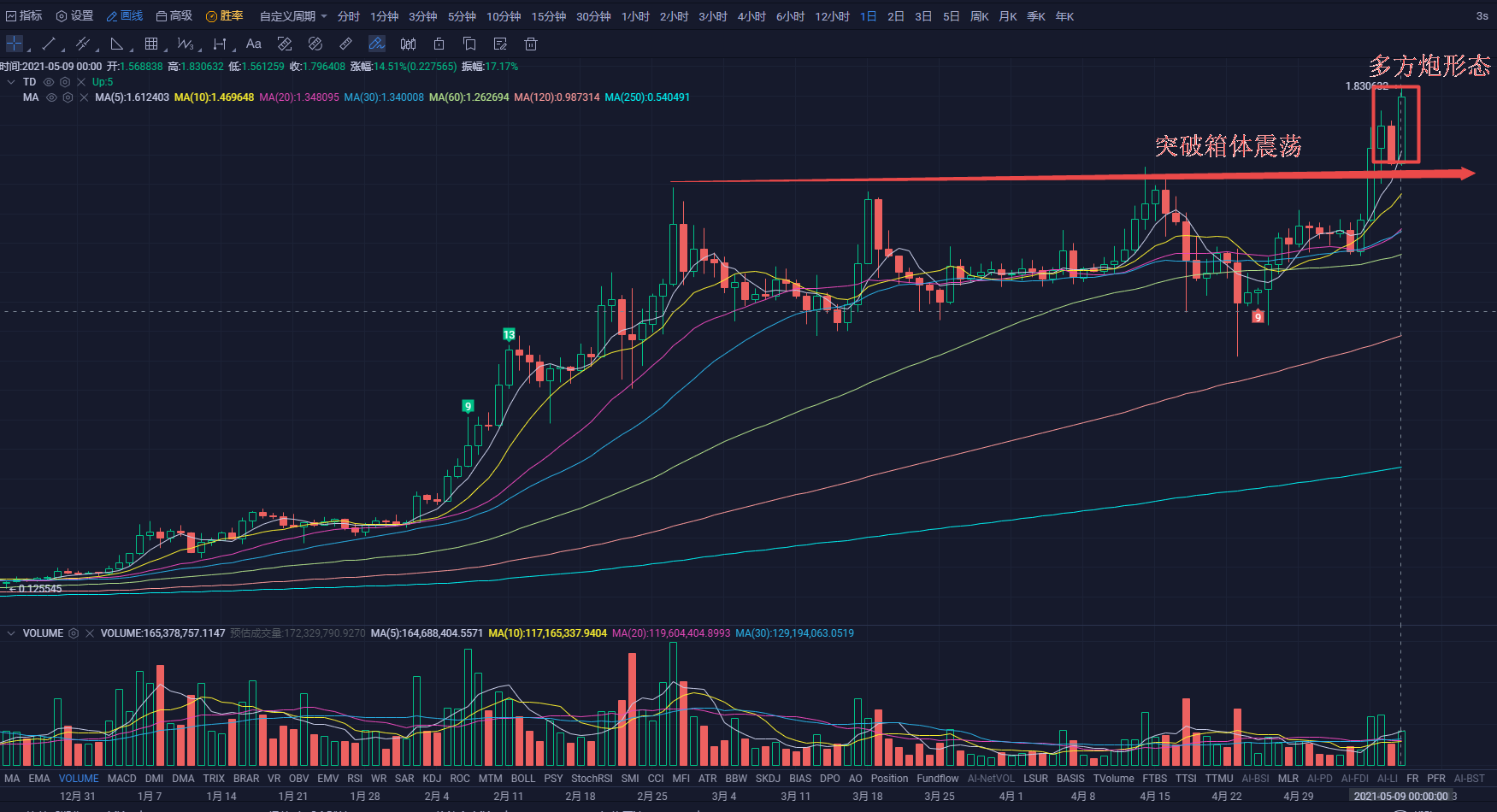Screen dimensions: 1497x812
Task: Switch to the 周K timeframe
Action: [980, 16]
